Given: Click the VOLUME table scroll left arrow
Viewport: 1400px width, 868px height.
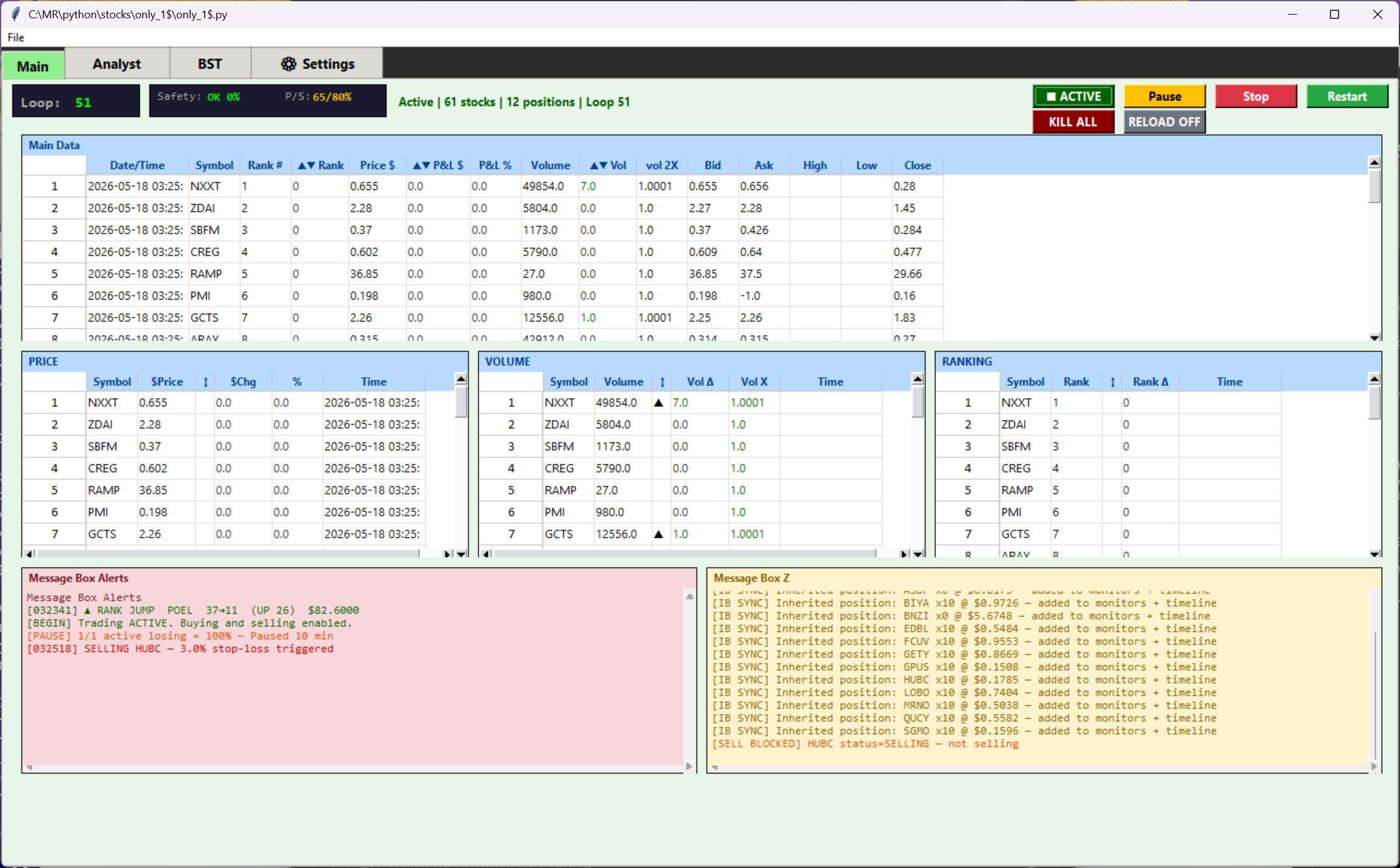Looking at the screenshot, I should pyautogui.click(x=486, y=553).
